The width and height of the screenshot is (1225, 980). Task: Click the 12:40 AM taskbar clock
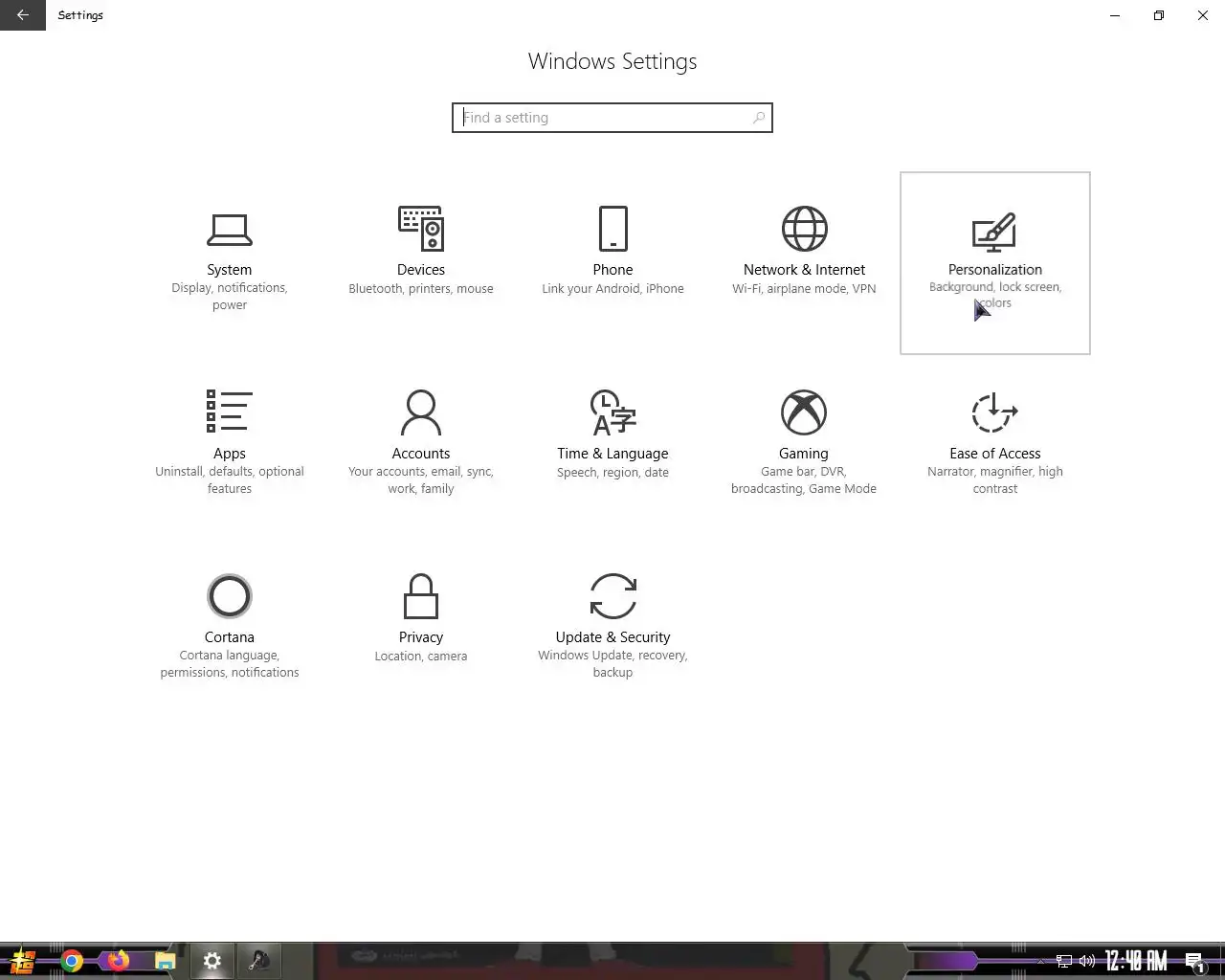(1136, 961)
